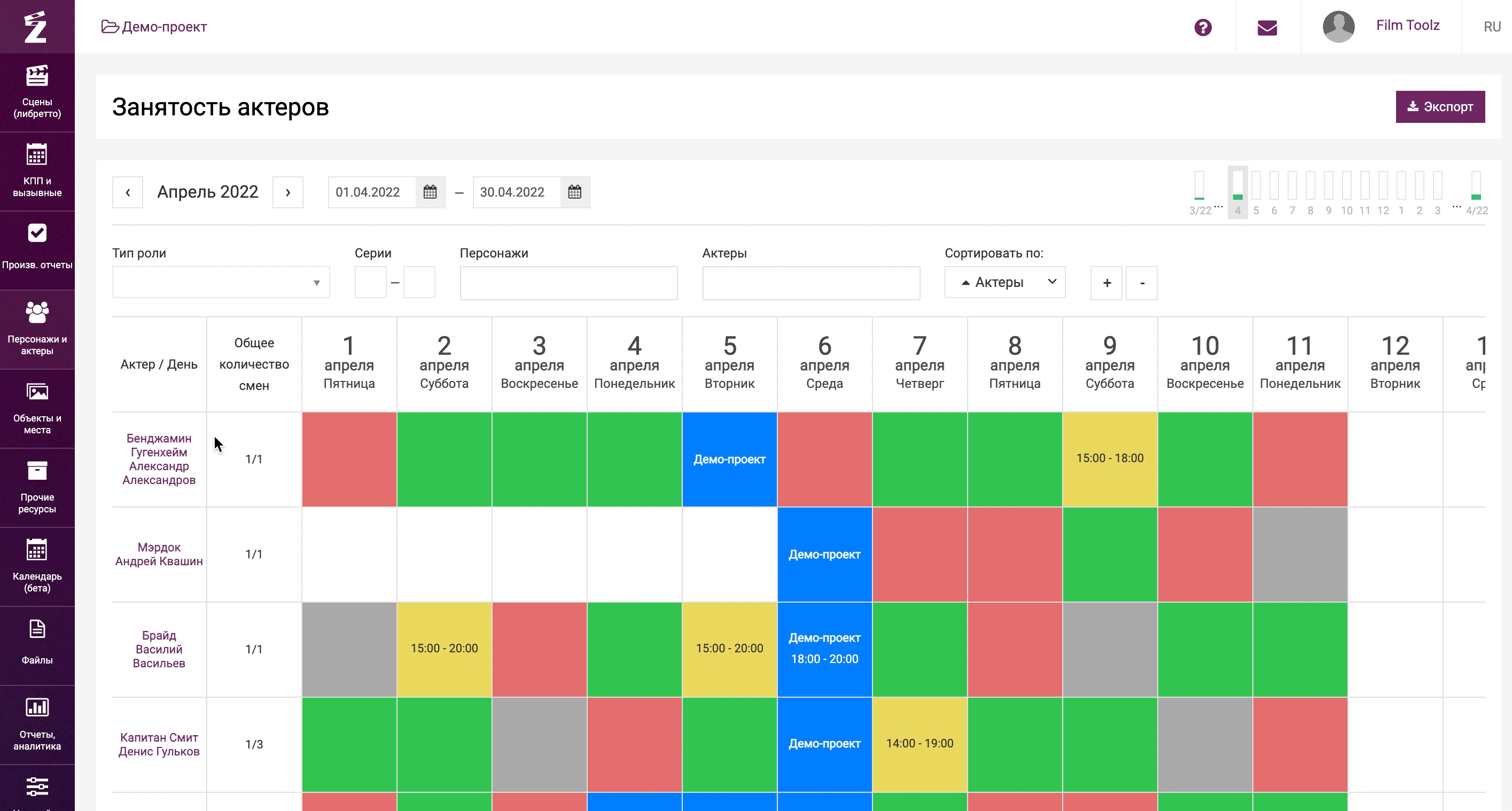
Task: Click the Персонажи filter field
Action: (x=568, y=283)
